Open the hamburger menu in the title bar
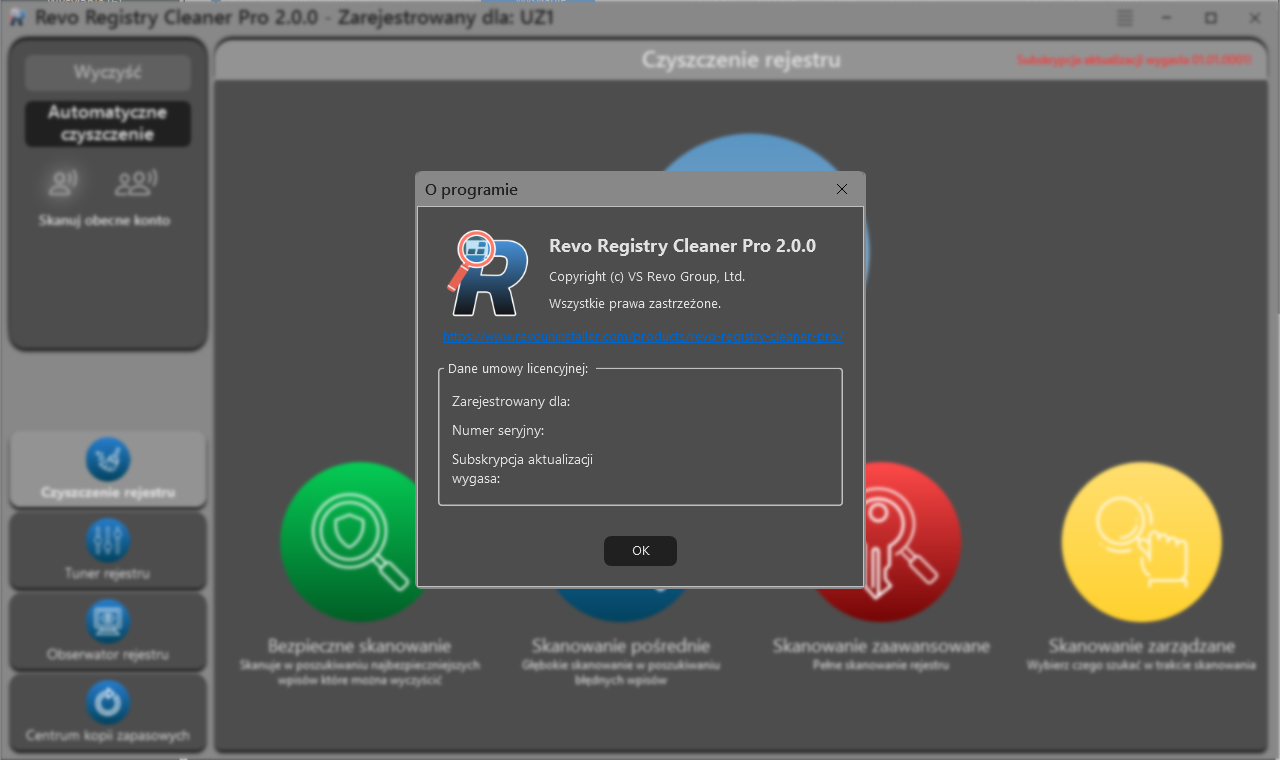This screenshot has height=760, width=1280. coord(1125,18)
